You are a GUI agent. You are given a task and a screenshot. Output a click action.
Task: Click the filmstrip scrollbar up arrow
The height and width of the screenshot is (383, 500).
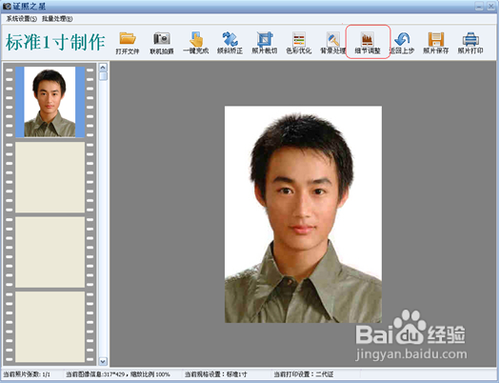[103, 67]
